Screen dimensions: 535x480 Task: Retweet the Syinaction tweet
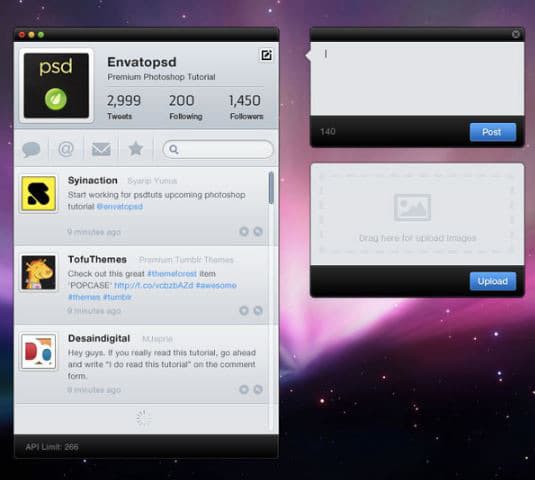(x=258, y=232)
